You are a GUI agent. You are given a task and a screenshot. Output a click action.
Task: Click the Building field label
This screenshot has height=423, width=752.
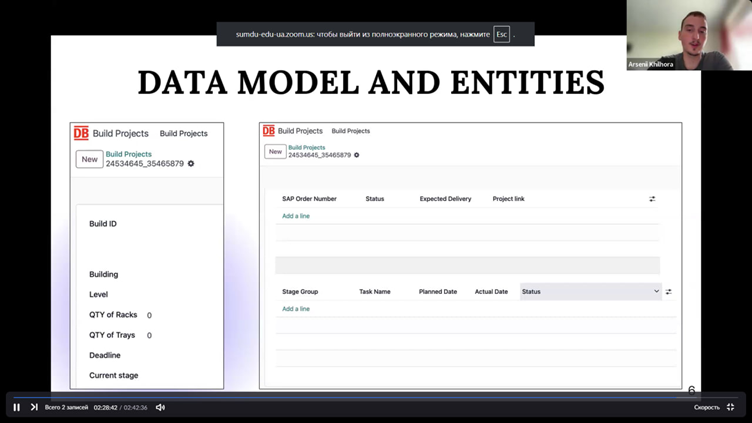[104, 274]
